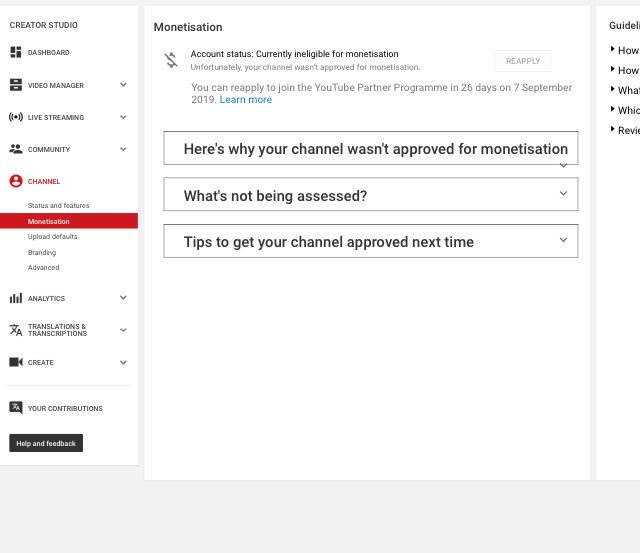Open Create menu label

coord(40,362)
